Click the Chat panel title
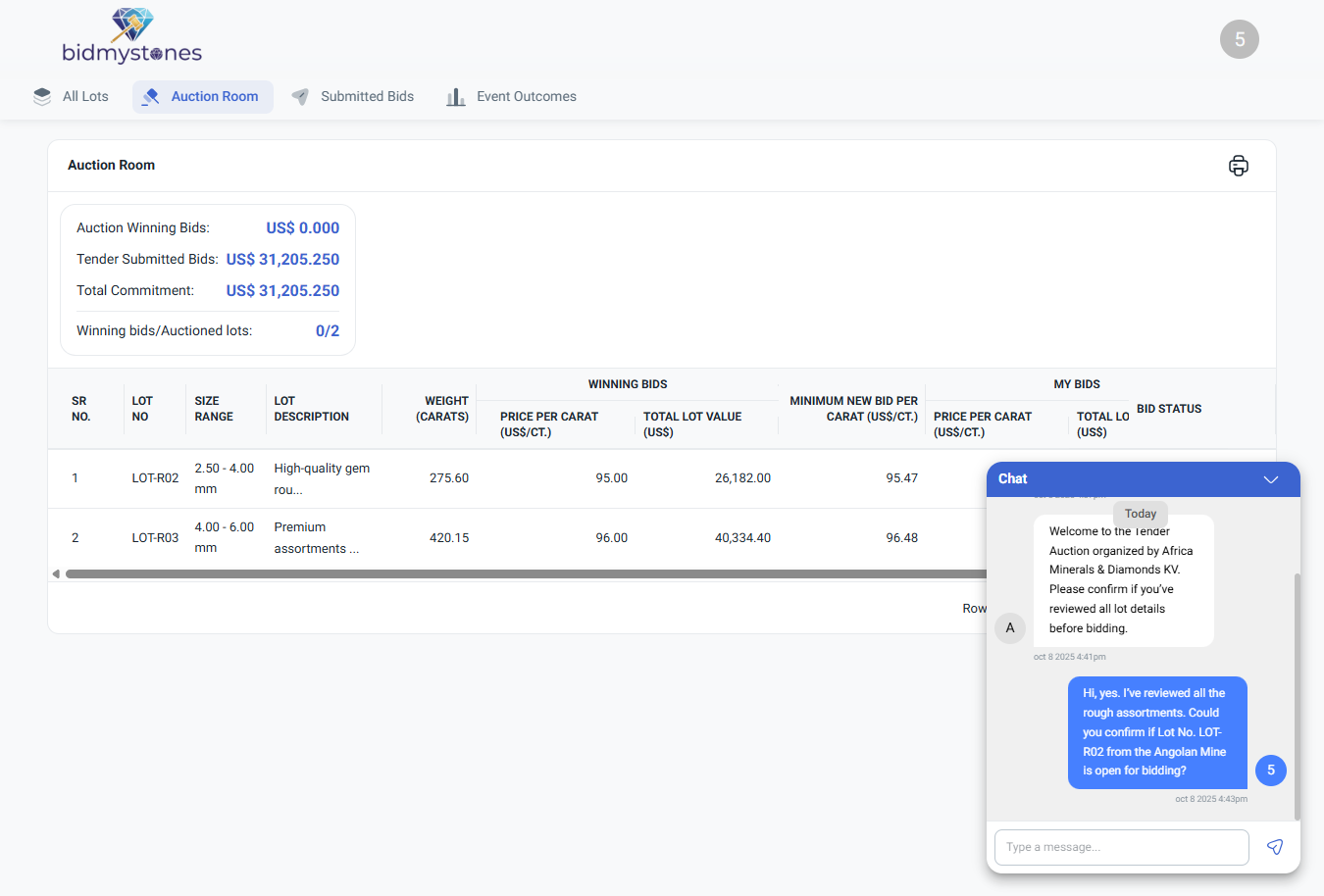The image size is (1324, 896). (x=1013, y=479)
